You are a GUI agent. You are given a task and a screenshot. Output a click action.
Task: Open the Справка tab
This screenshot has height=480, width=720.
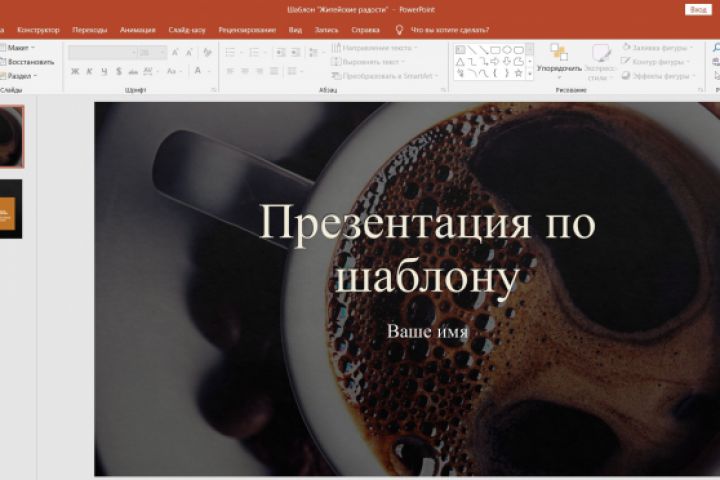click(366, 30)
